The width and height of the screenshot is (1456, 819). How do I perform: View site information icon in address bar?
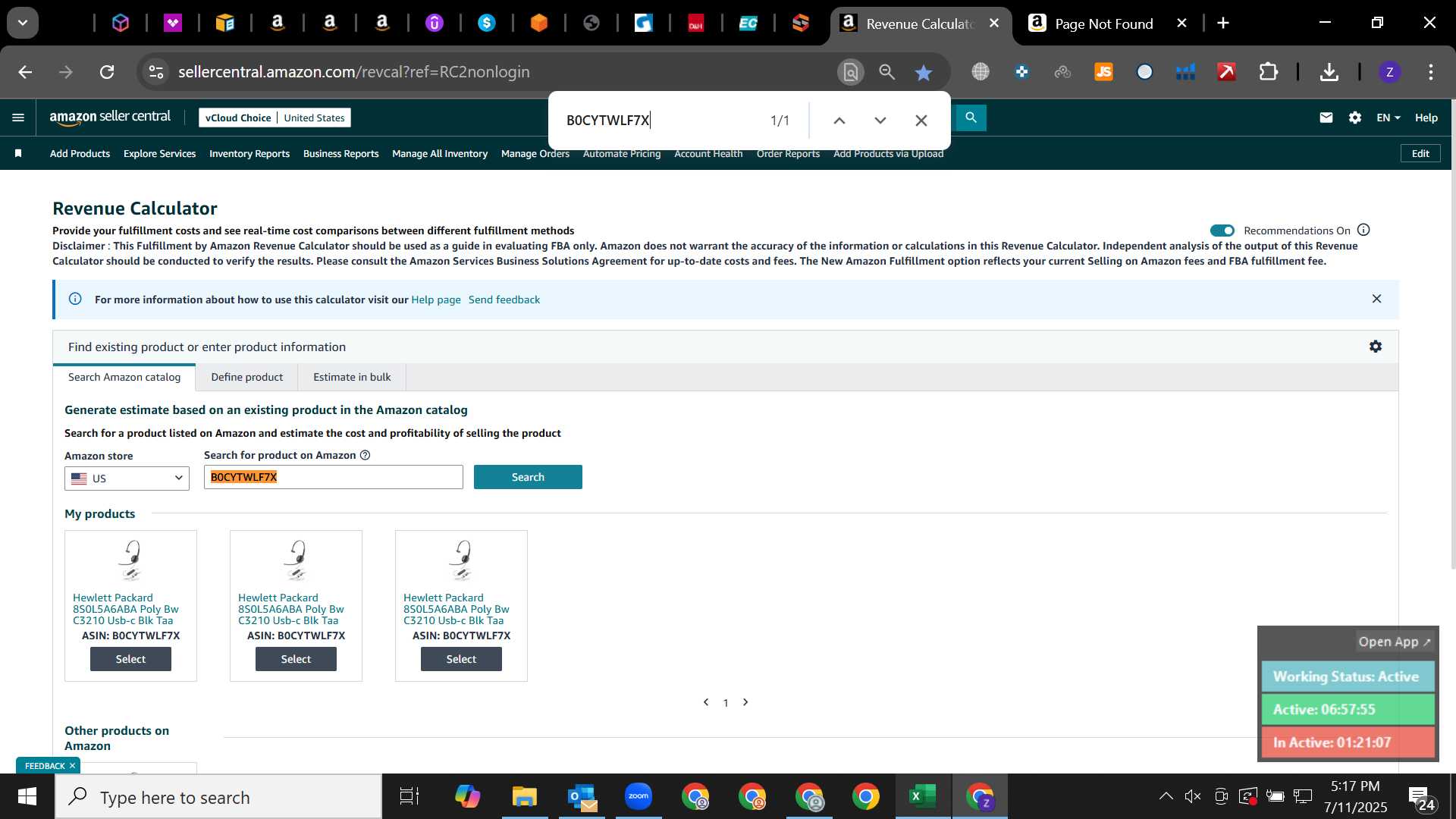[155, 72]
